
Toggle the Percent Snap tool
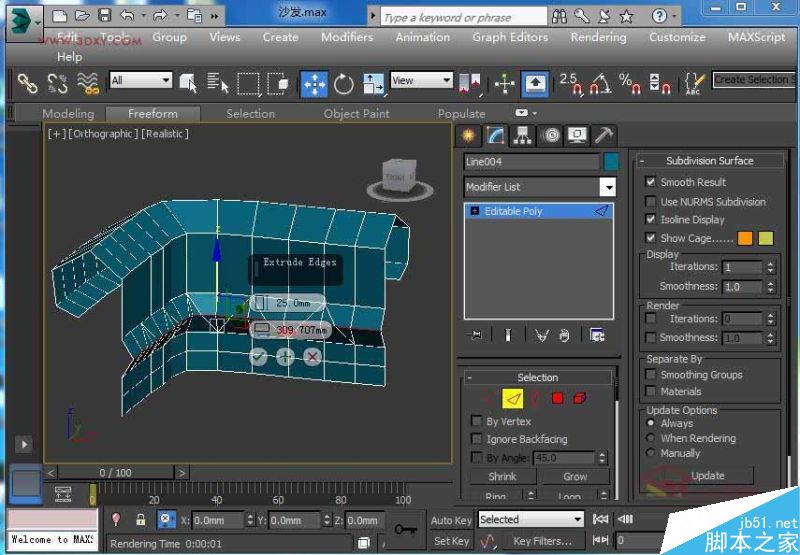coord(630,83)
